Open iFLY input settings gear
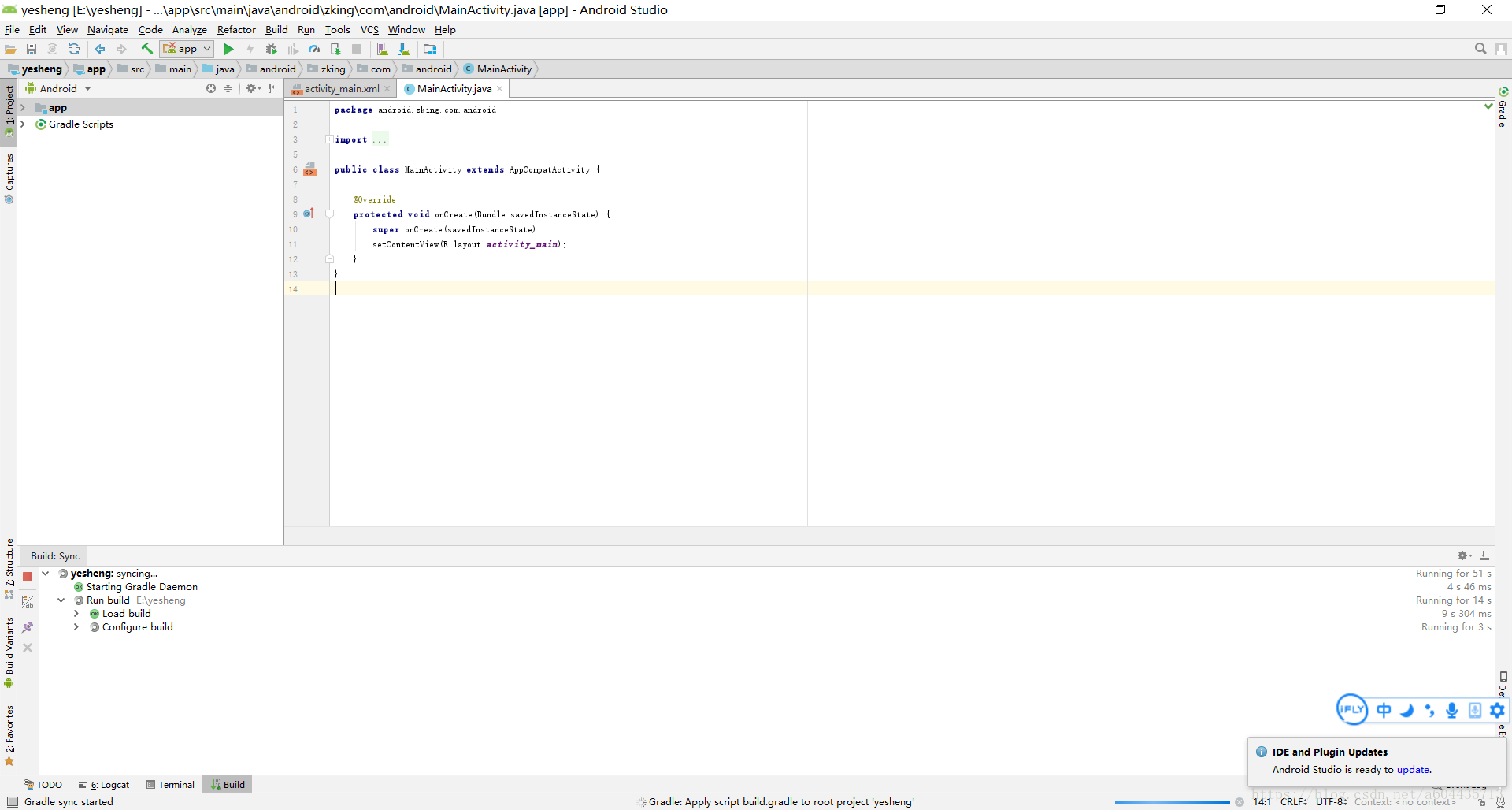The image size is (1512, 810). (x=1497, y=710)
